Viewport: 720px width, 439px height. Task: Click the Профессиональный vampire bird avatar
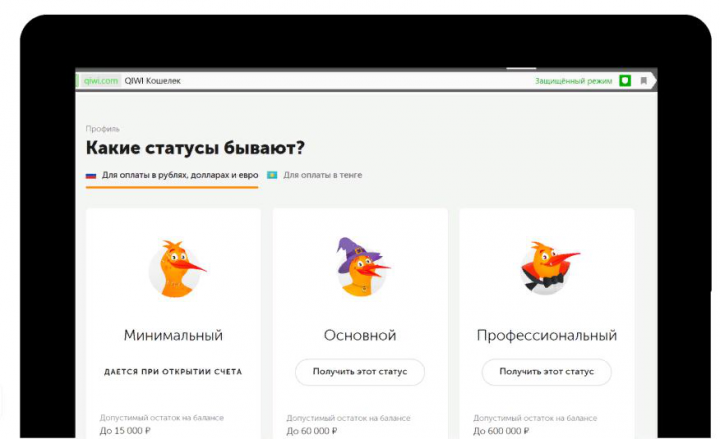tap(549, 267)
